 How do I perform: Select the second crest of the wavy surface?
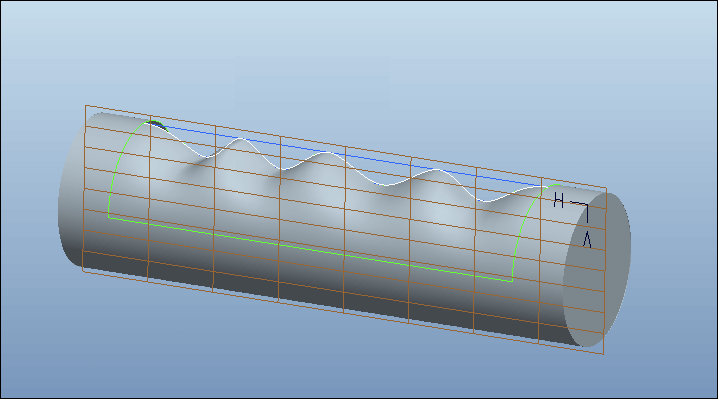pos(326,154)
